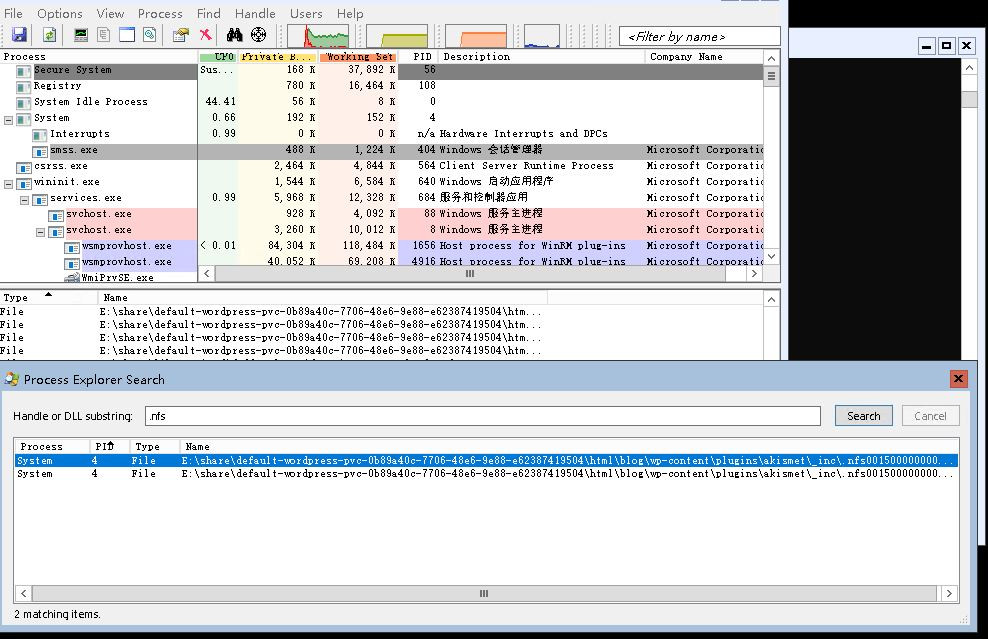Image resolution: width=988 pixels, height=639 pixels.
Task: Select the second System search result row
Action: click(486, 474)
